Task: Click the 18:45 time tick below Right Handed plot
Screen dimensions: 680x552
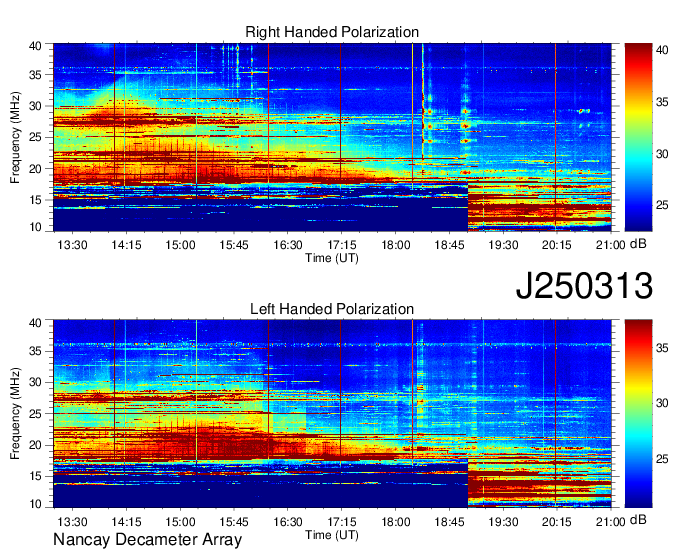Action: pos(449,245)
